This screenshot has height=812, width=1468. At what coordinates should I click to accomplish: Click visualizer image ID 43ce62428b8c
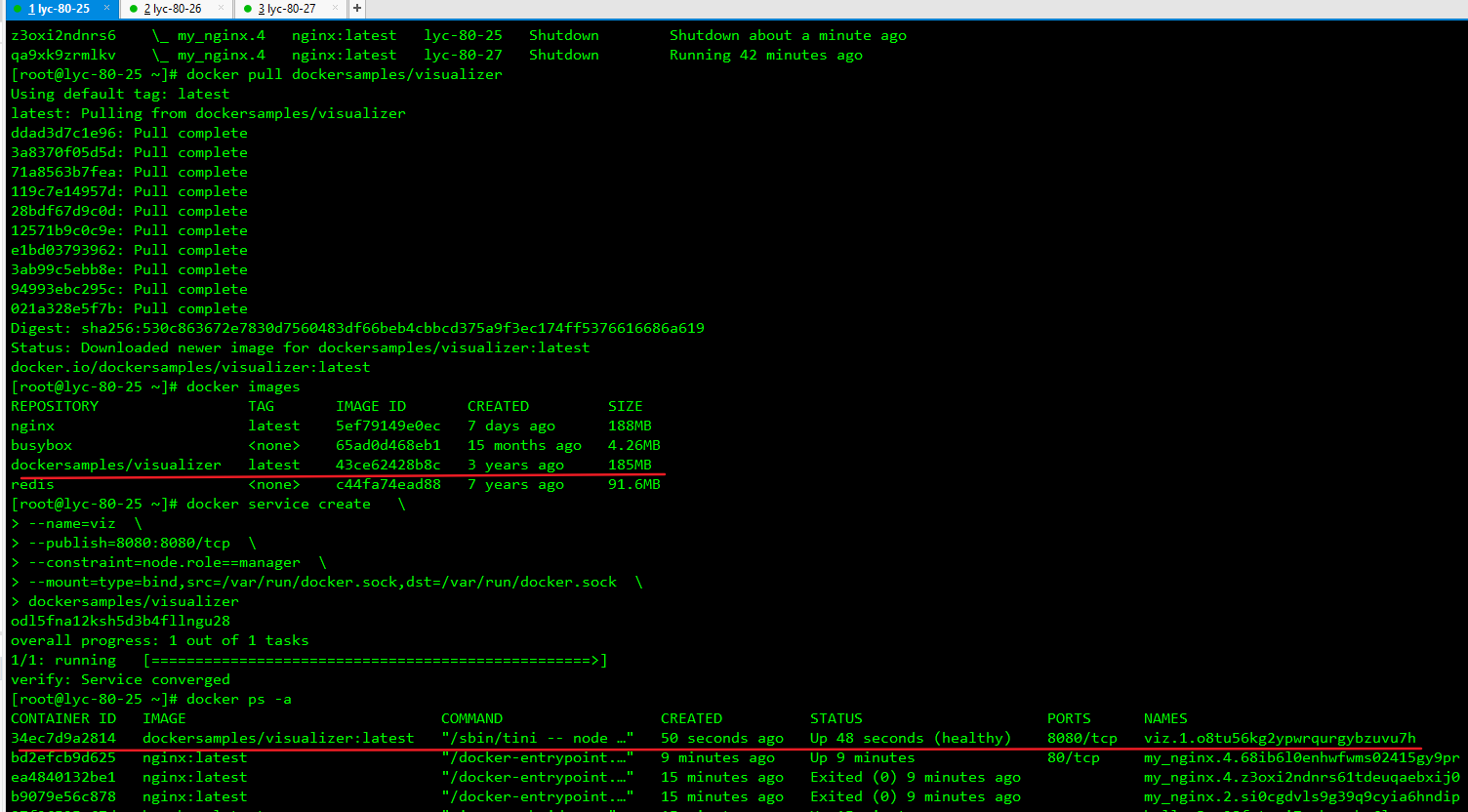coord(388,465)
